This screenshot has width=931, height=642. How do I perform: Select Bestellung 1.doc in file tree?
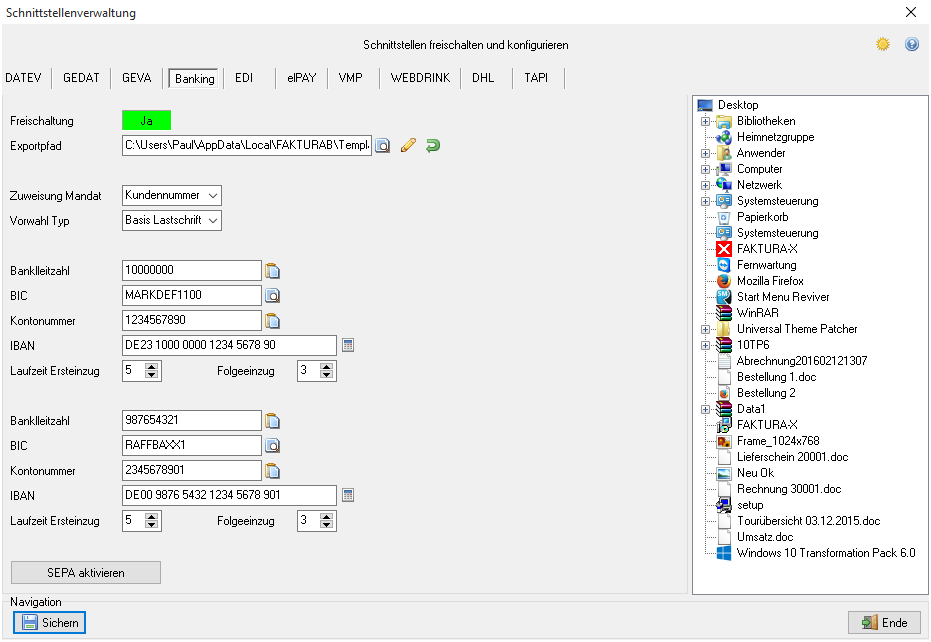click(777, 377)
